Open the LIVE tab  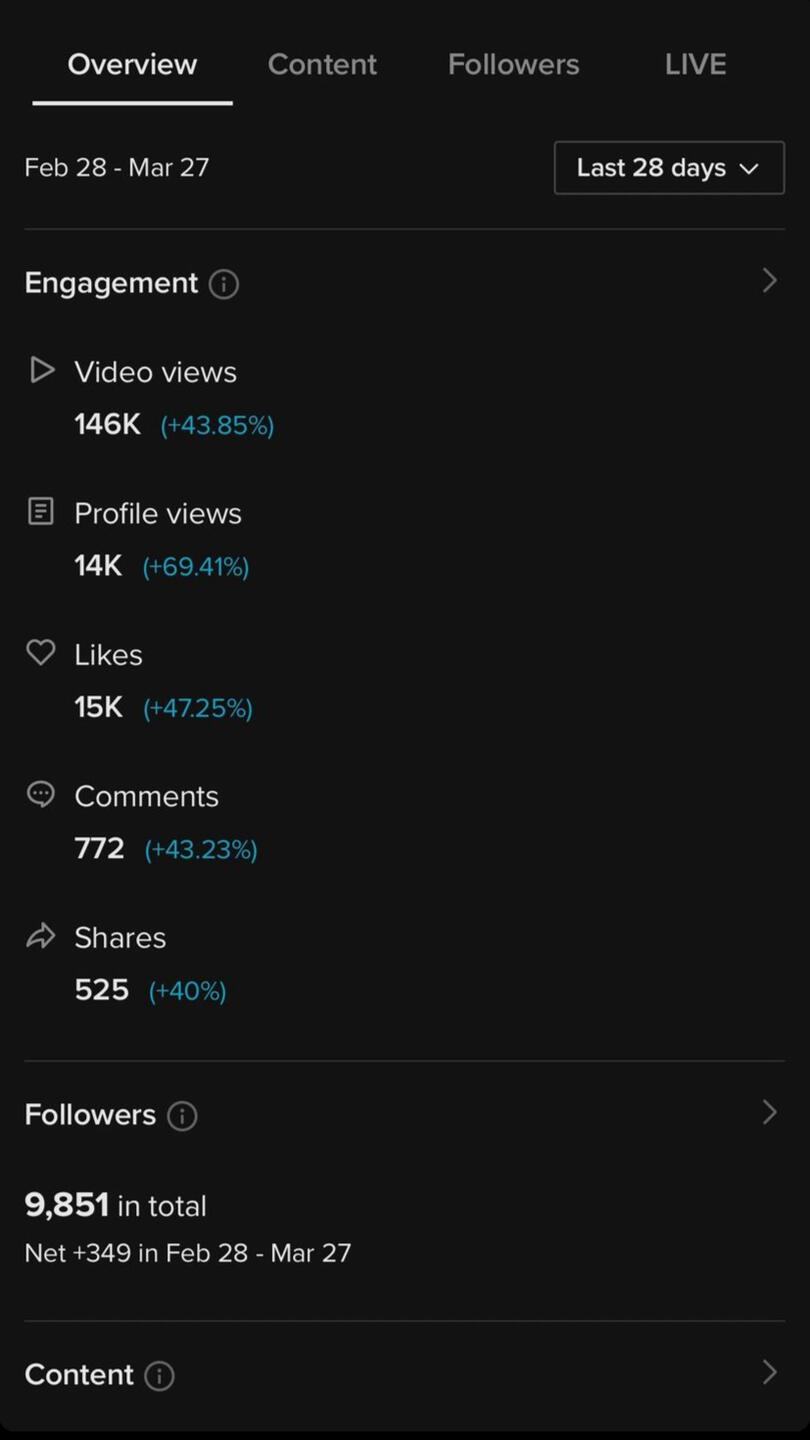pyautogui.click(x=695, y=65)
